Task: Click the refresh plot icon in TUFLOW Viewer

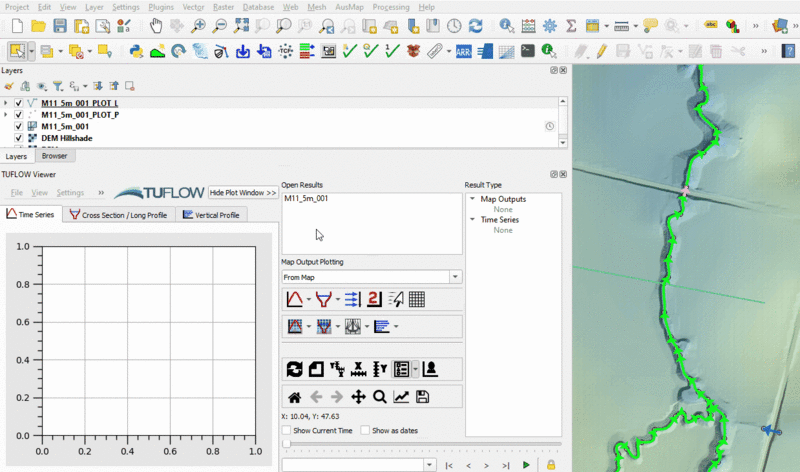Action: [294, 368]
